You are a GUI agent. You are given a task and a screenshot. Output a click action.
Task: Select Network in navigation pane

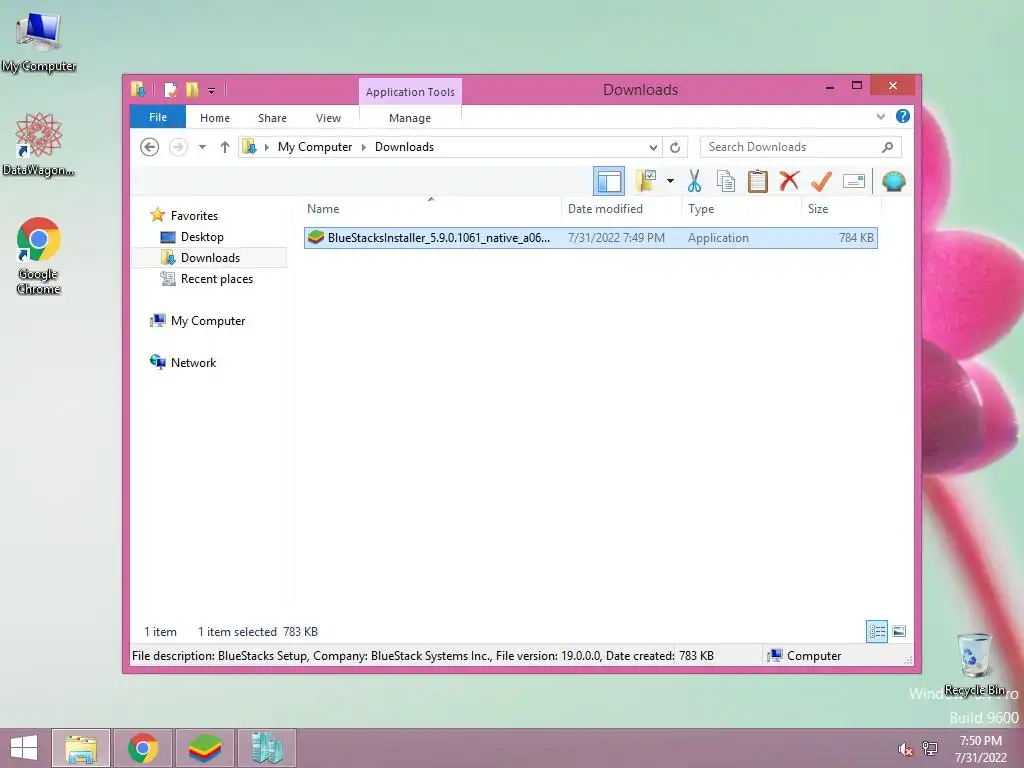pyautogui.click(x=193, y=362)
